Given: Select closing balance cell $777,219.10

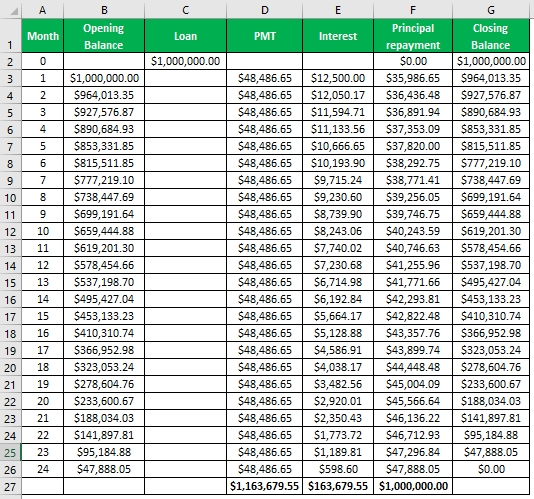Looking at the screenshot, I should [491, 163].
